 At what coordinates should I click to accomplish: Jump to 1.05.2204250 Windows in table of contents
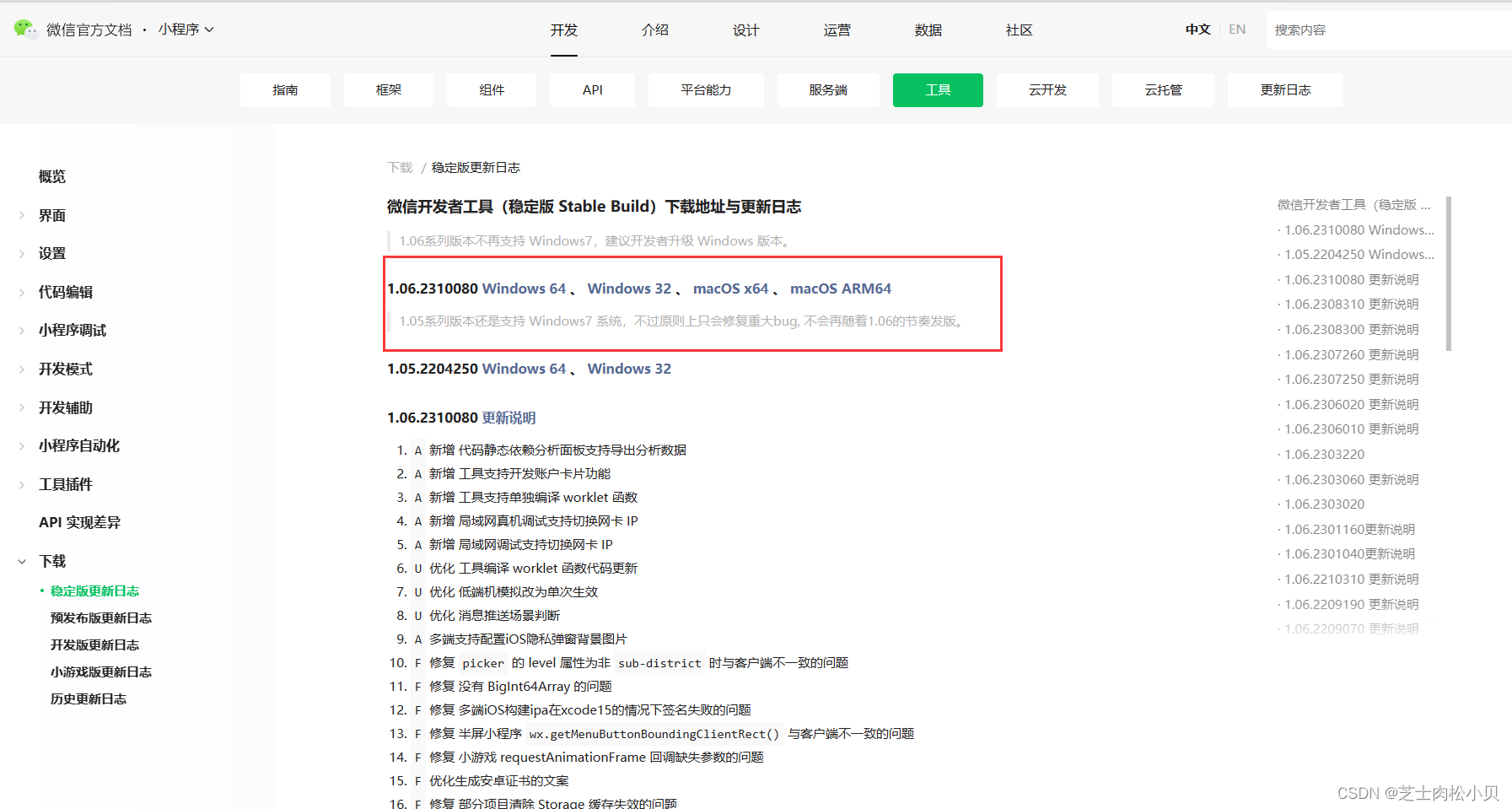pos(1359,254)
